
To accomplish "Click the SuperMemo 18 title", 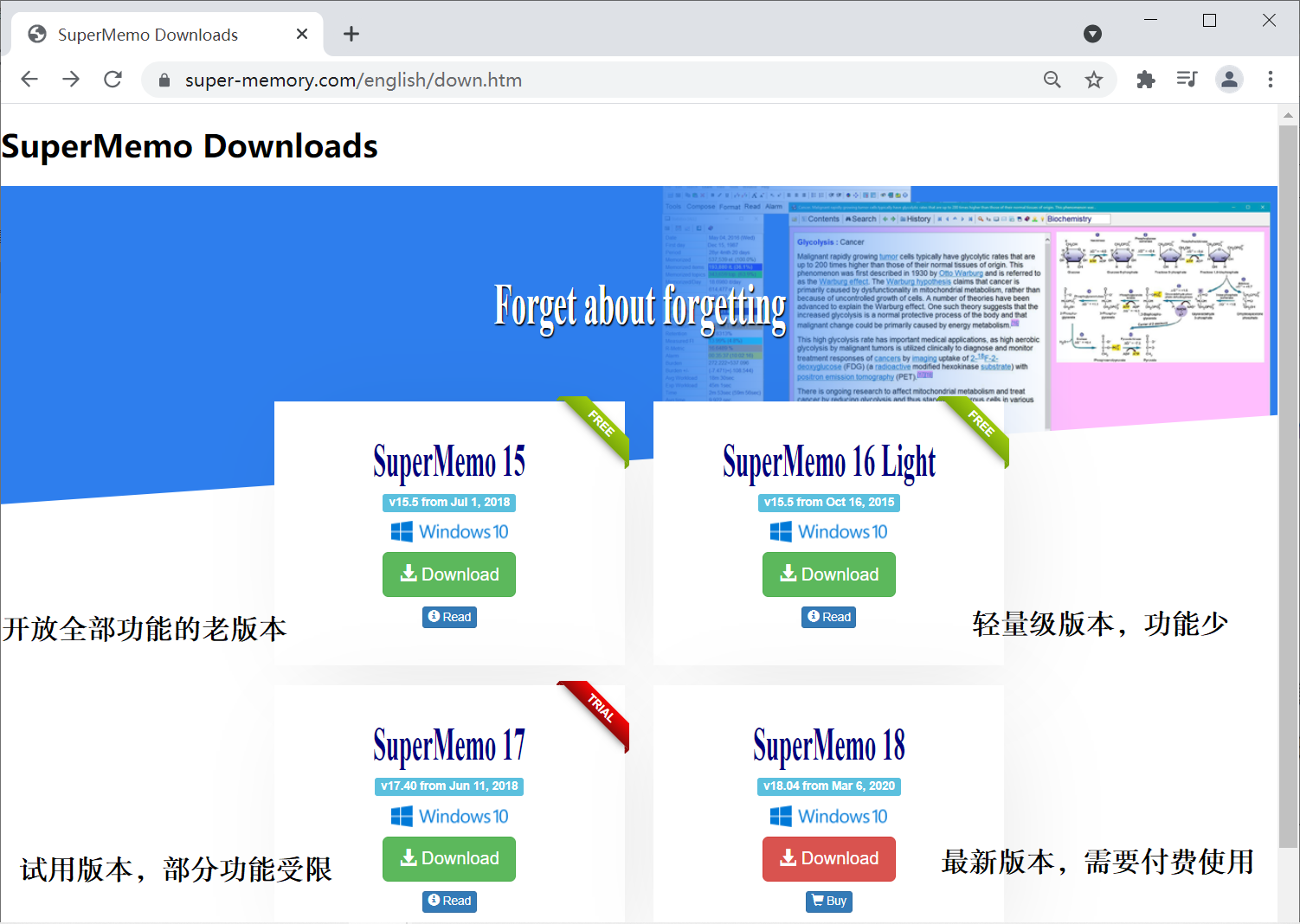I will [829, 747].
